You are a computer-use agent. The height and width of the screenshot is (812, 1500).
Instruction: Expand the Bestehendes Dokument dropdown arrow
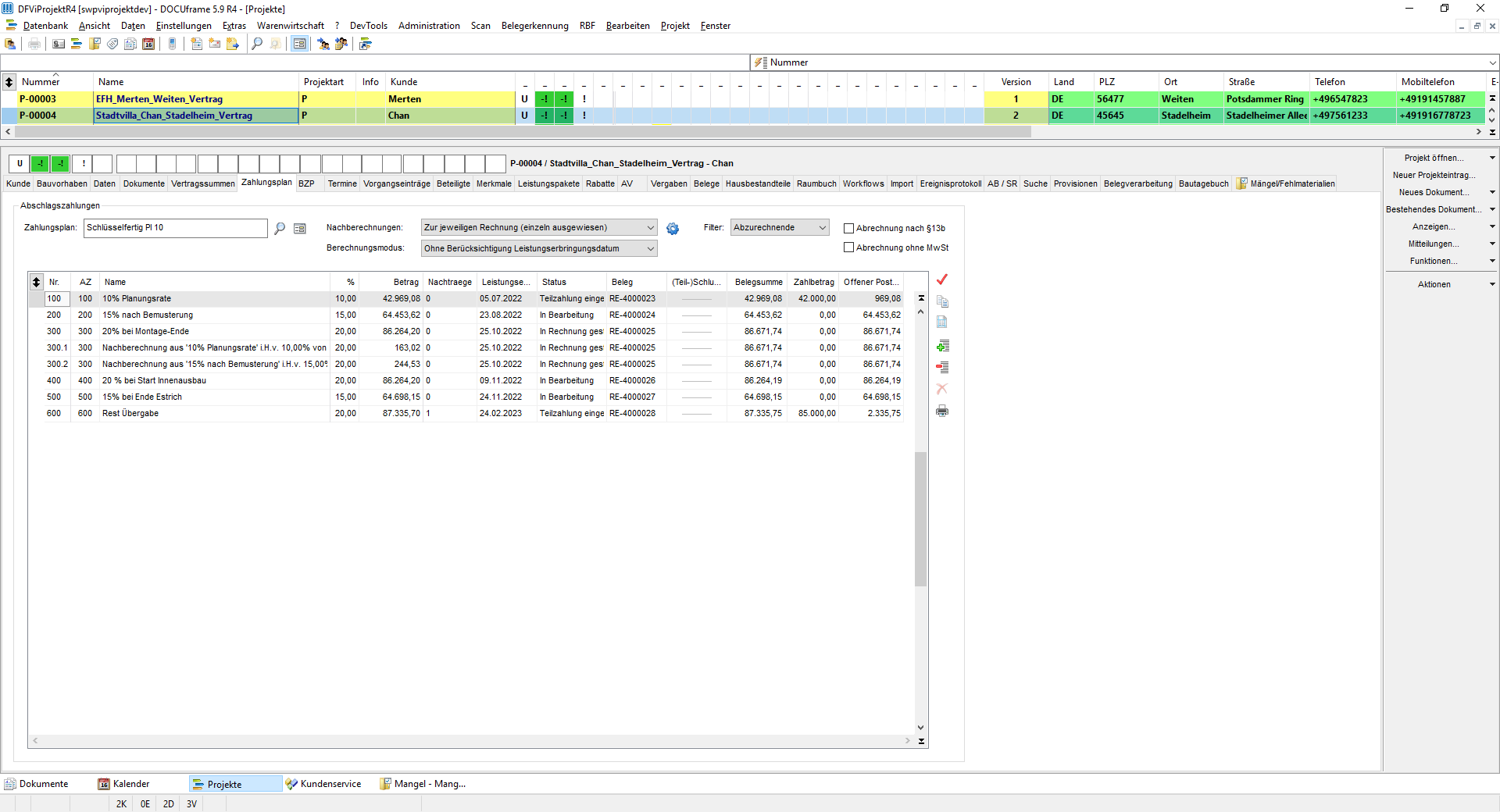point(1492,209)
